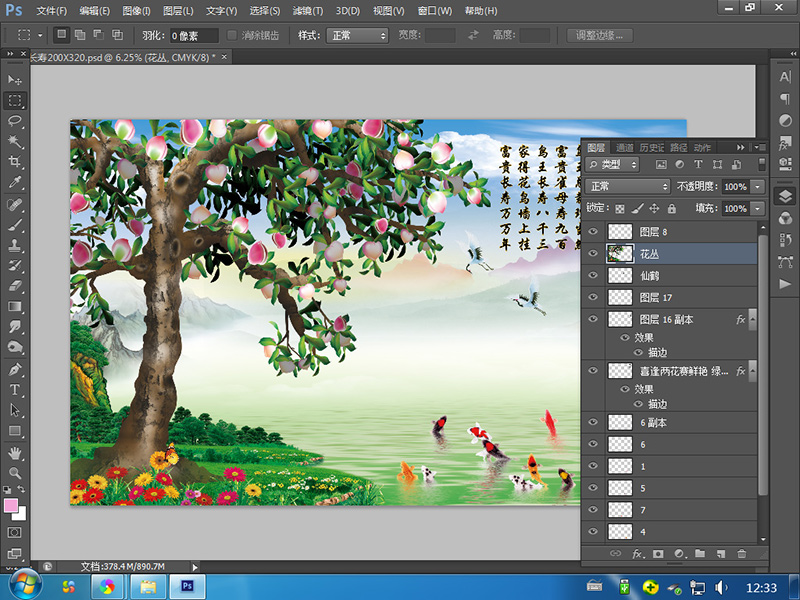Add a layer mask from panel bottom

point(658,553)
